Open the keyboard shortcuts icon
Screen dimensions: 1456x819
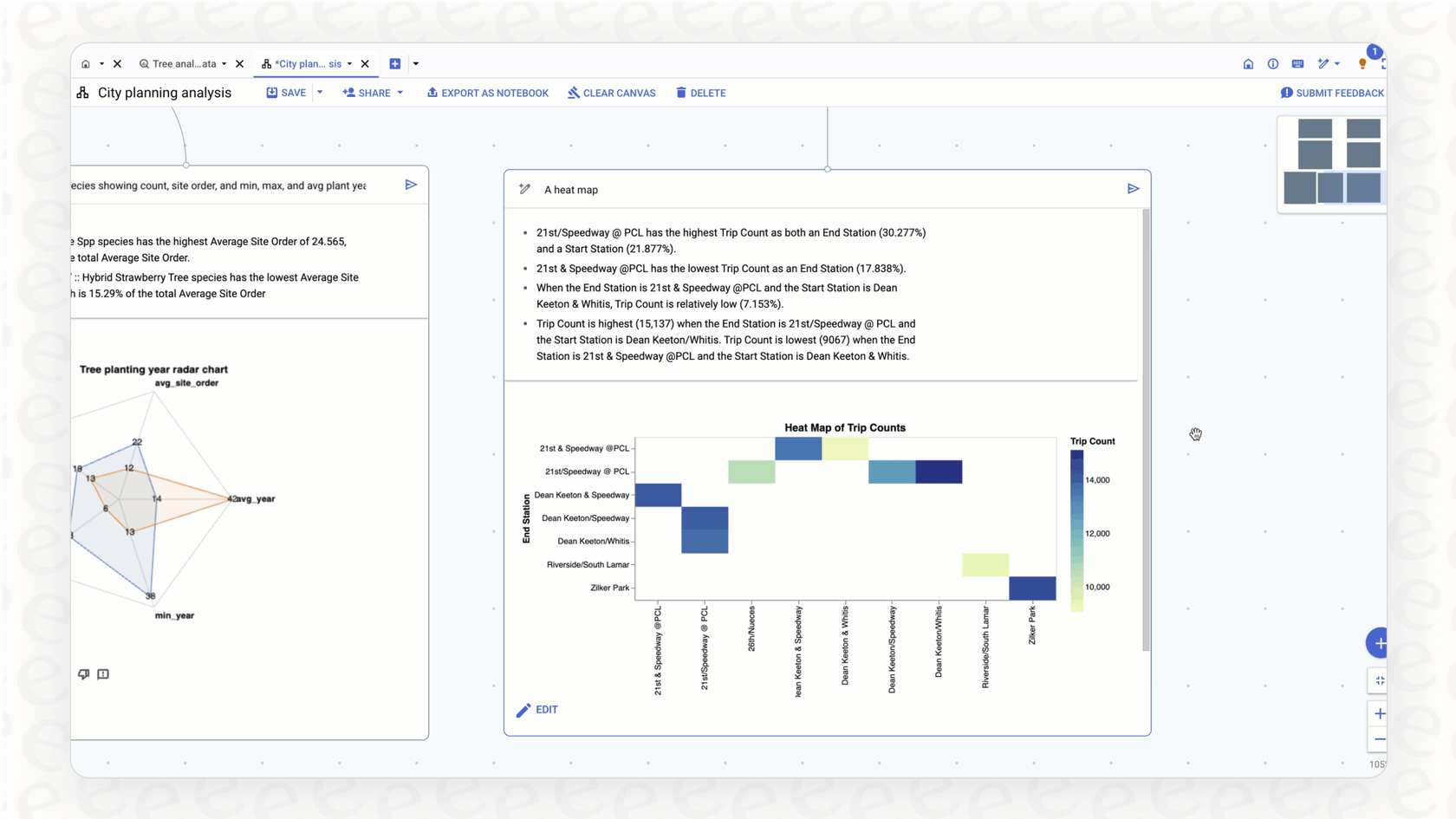pyautogui.click(x=1297, y=63)
